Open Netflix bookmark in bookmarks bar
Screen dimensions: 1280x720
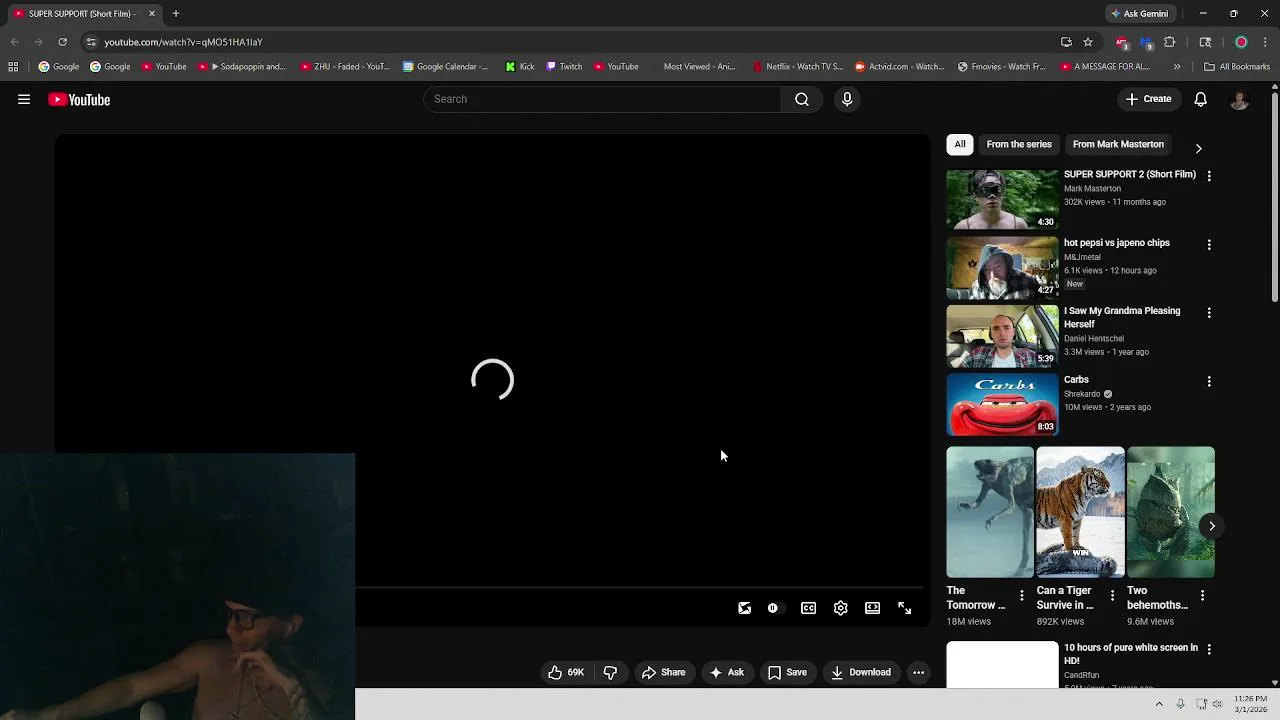(x=798, y=67)
